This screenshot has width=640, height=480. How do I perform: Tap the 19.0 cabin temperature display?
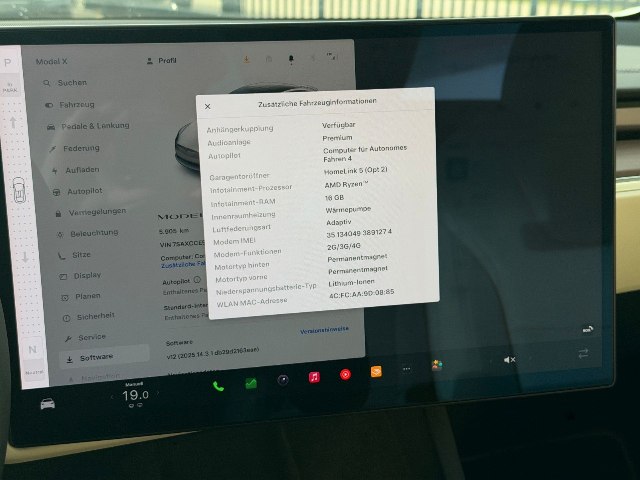[x=136, y=395]
